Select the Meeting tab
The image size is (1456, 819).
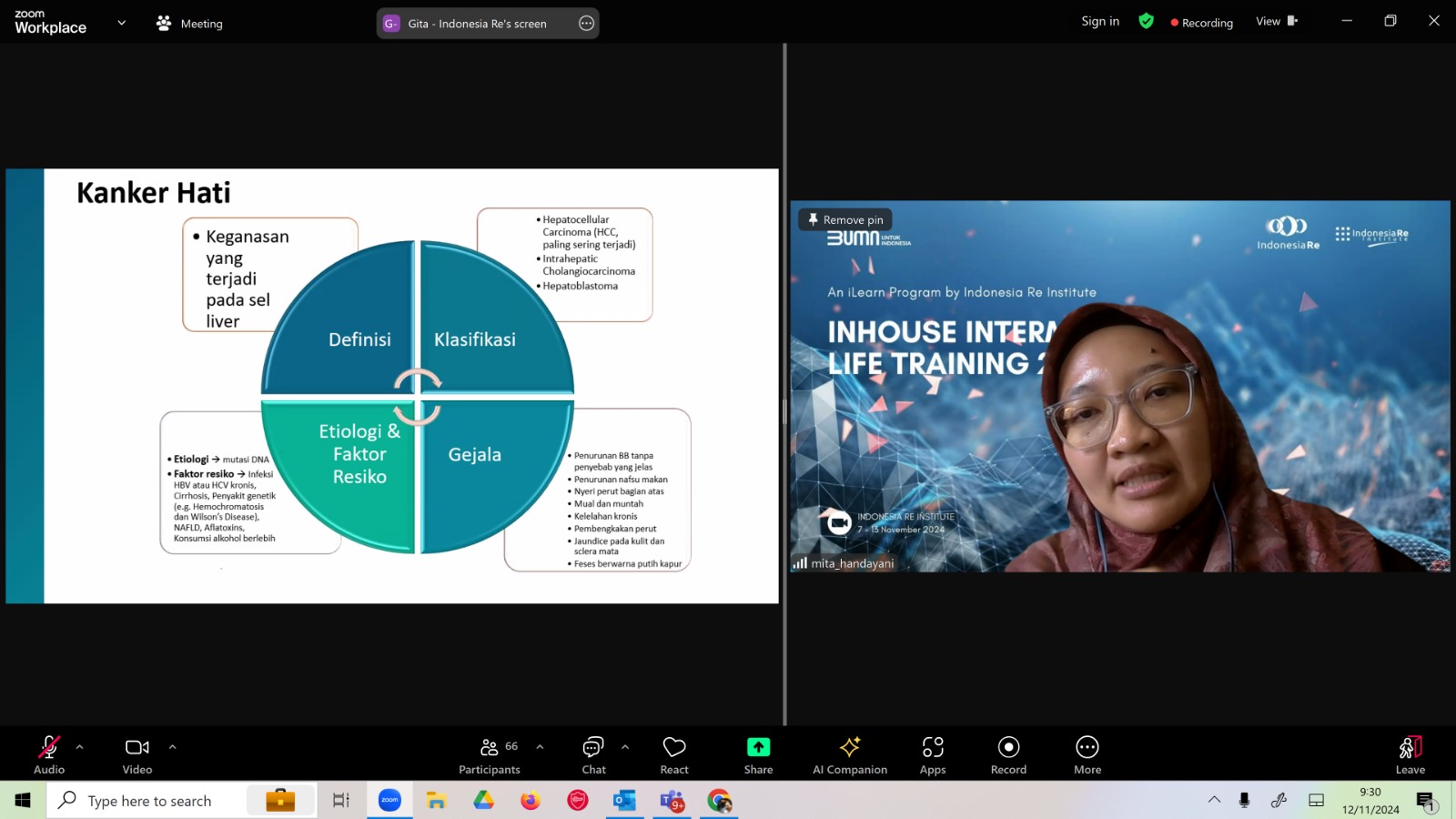[x=189, y=24]
